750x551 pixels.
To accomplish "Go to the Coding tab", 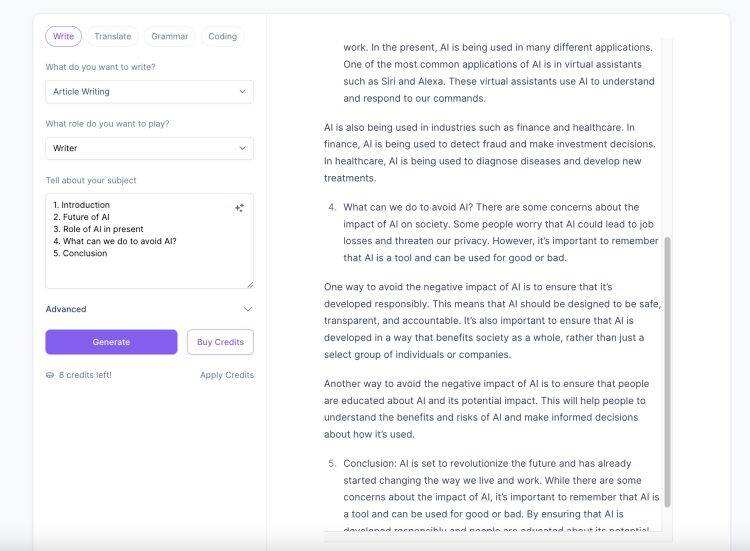I will tap(222, 36).
